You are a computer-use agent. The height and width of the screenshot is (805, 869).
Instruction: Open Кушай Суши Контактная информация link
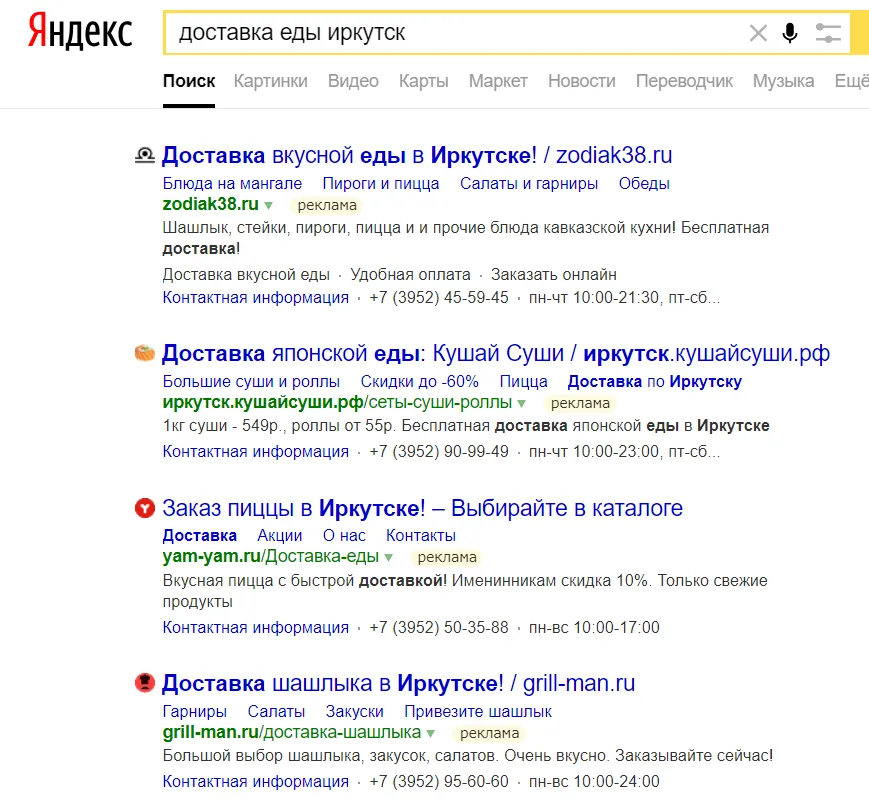[x=255, y=452]
